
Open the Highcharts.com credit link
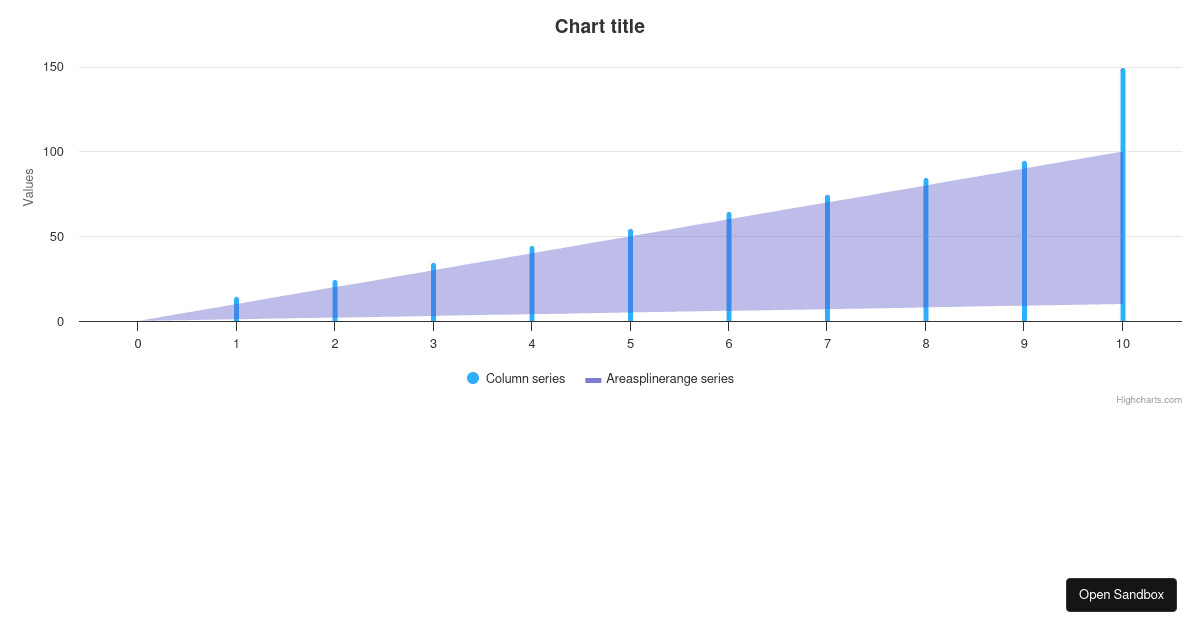click(1147, 399)
